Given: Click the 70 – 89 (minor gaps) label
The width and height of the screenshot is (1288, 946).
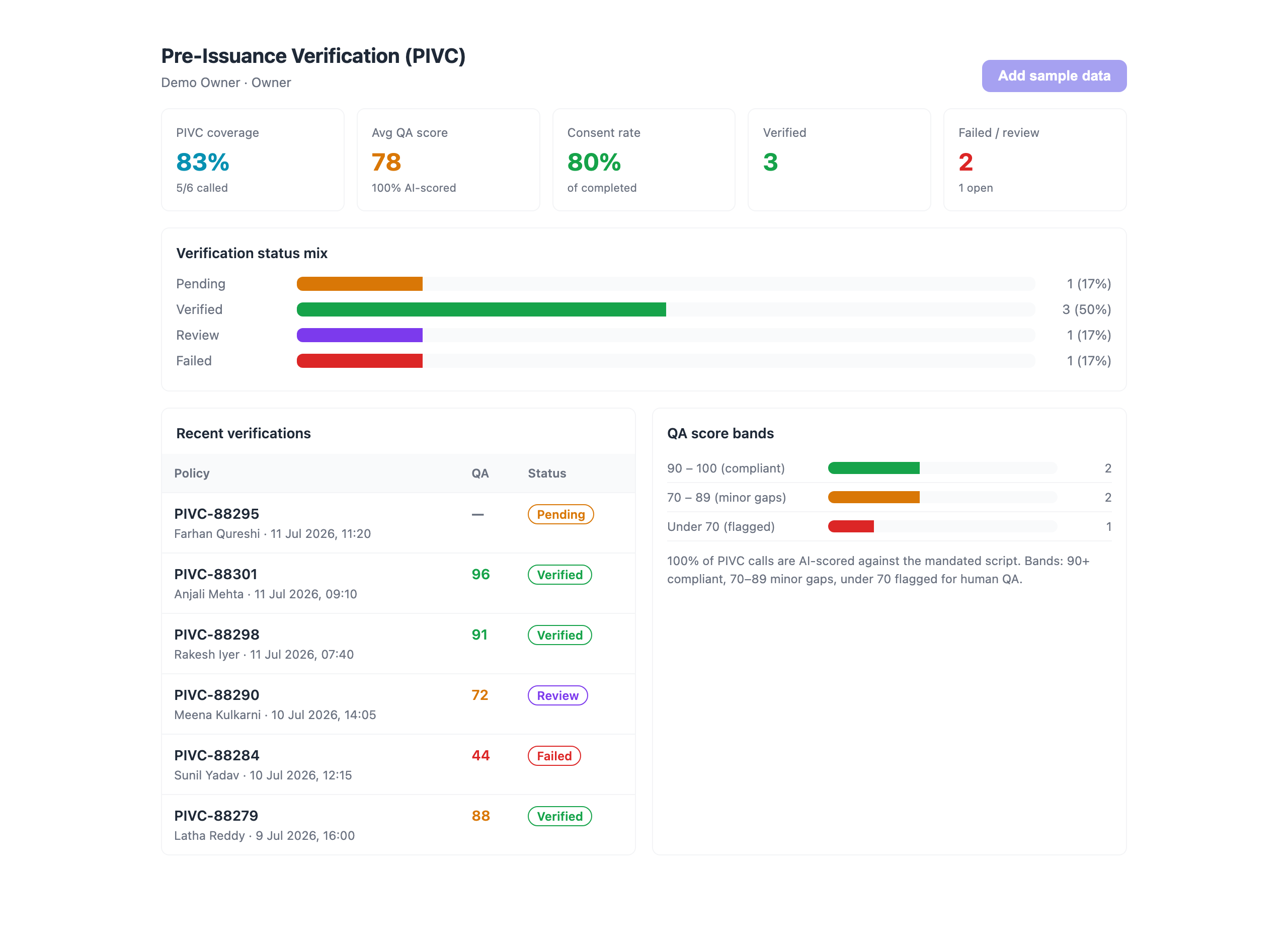Looking at the screenshot, I should click(726, 497).
